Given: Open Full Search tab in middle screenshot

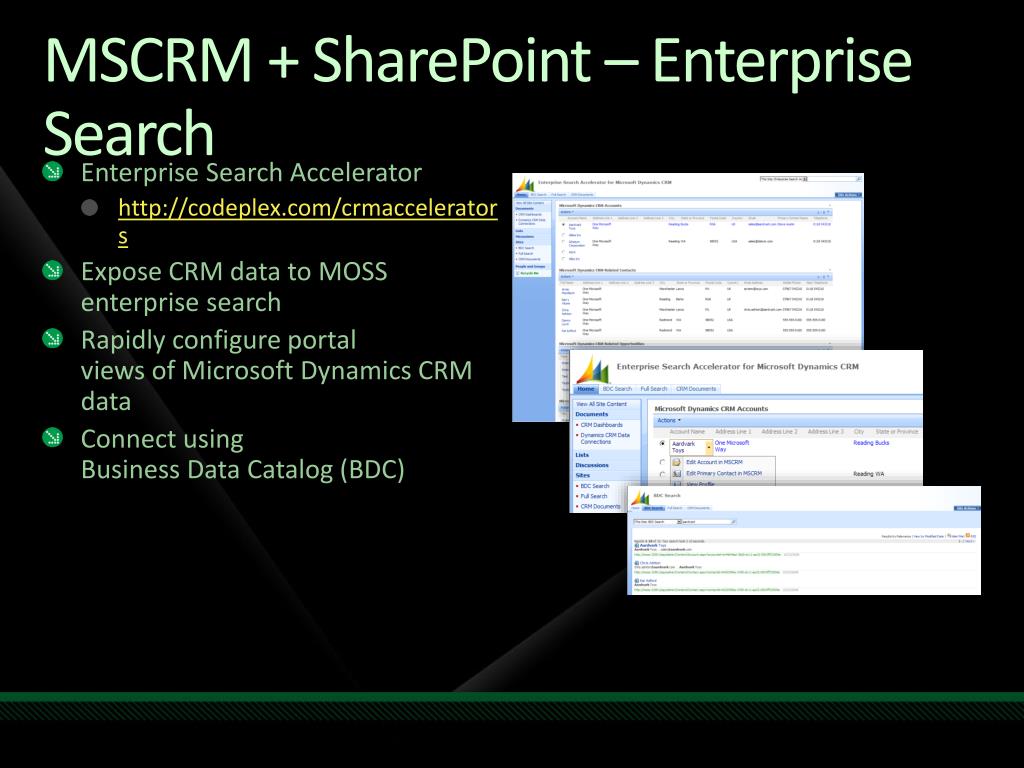Looking at the screenshot, I should (x=654, y=389).
